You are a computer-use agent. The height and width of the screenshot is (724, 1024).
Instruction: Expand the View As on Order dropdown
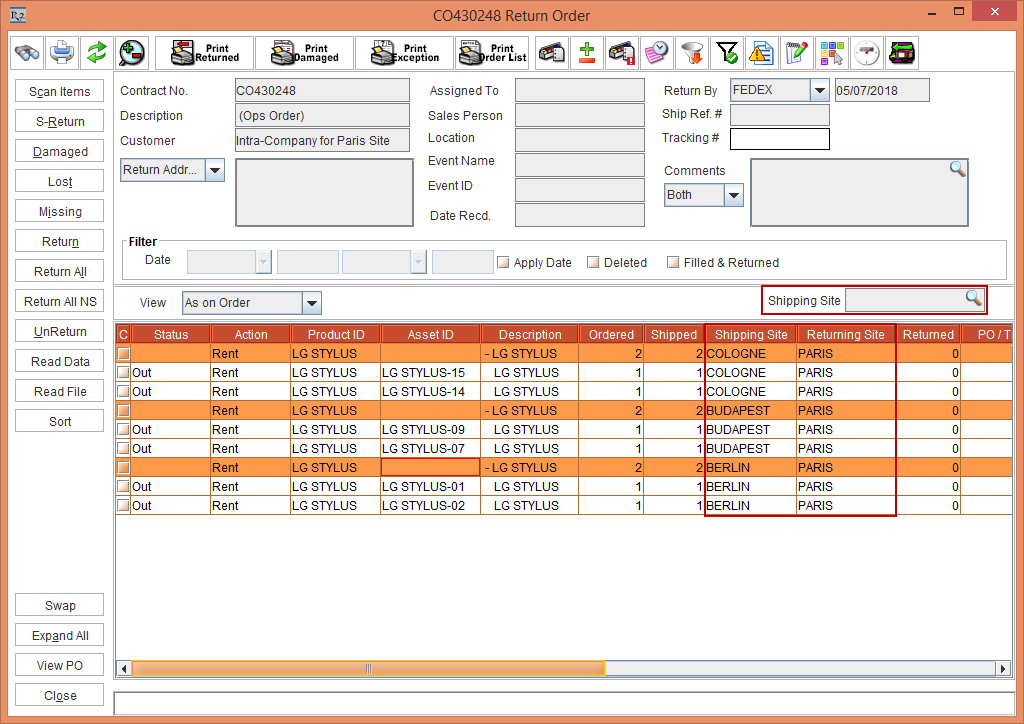tap(311, 303)
